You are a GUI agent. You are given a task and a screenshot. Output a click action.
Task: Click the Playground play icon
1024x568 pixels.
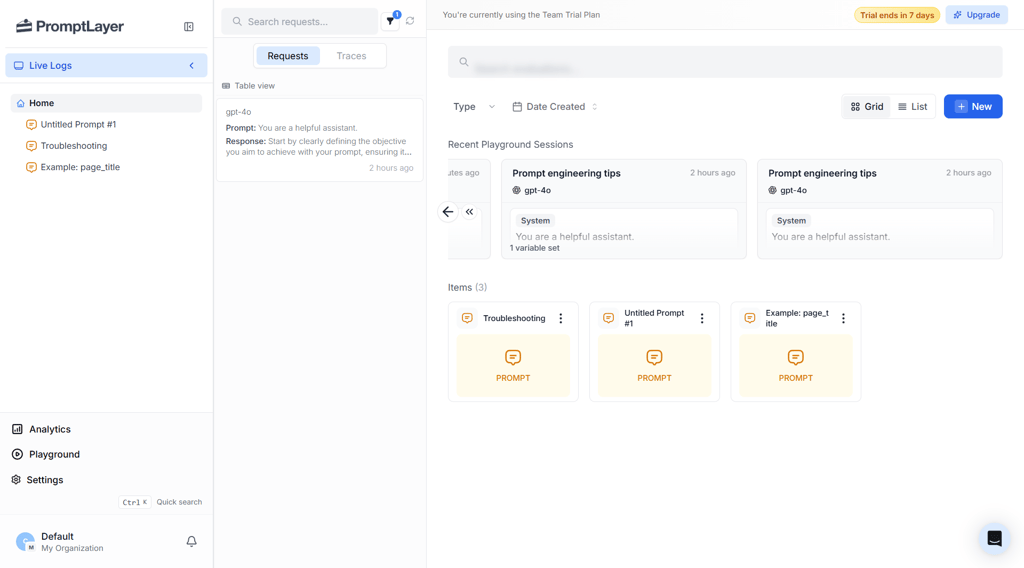pos(18,454)
